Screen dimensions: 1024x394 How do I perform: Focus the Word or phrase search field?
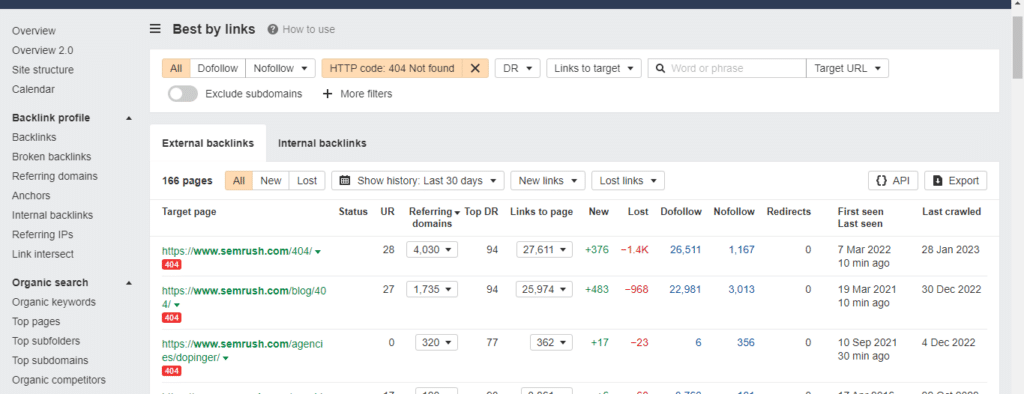[727, 68]
